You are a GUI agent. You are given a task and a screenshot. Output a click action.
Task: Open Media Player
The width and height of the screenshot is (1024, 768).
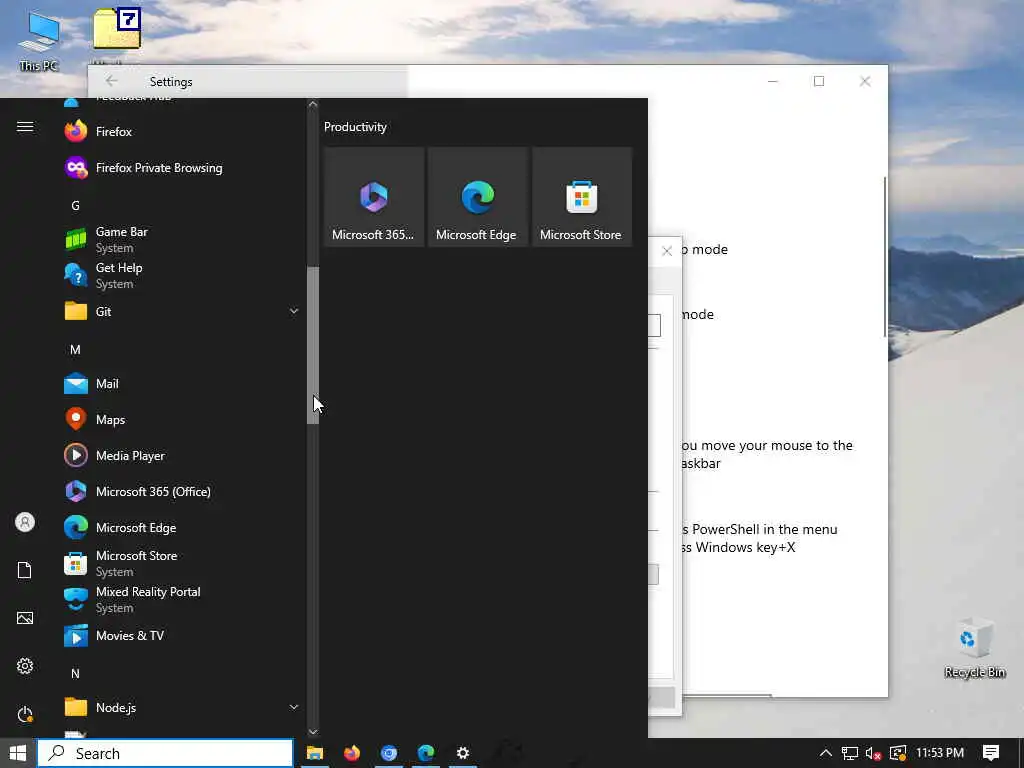(x=183, y=456)
